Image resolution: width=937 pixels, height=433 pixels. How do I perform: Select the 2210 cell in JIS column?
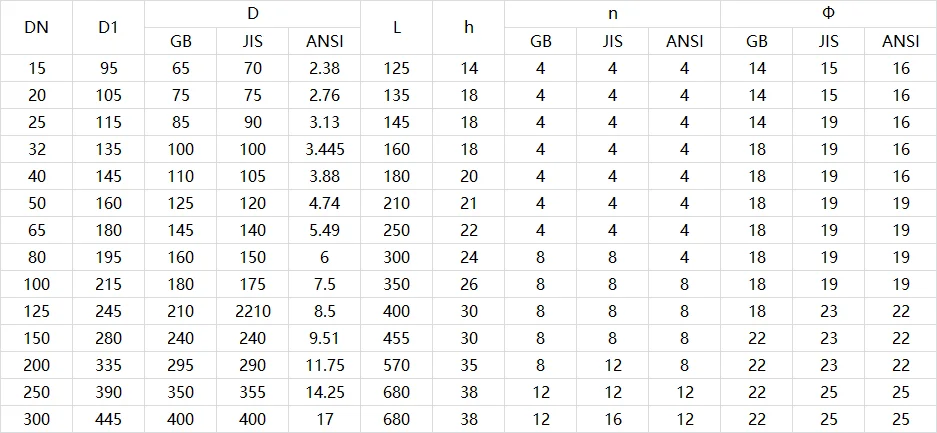click(253, 312)
